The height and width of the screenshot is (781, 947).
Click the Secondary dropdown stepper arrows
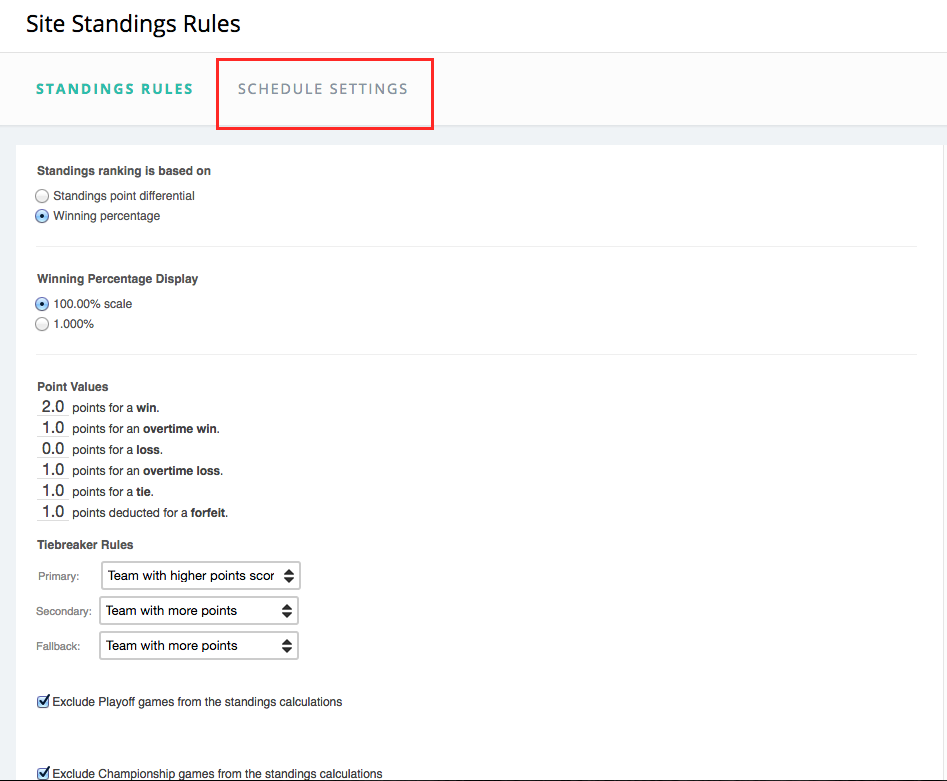click(288, 610)
